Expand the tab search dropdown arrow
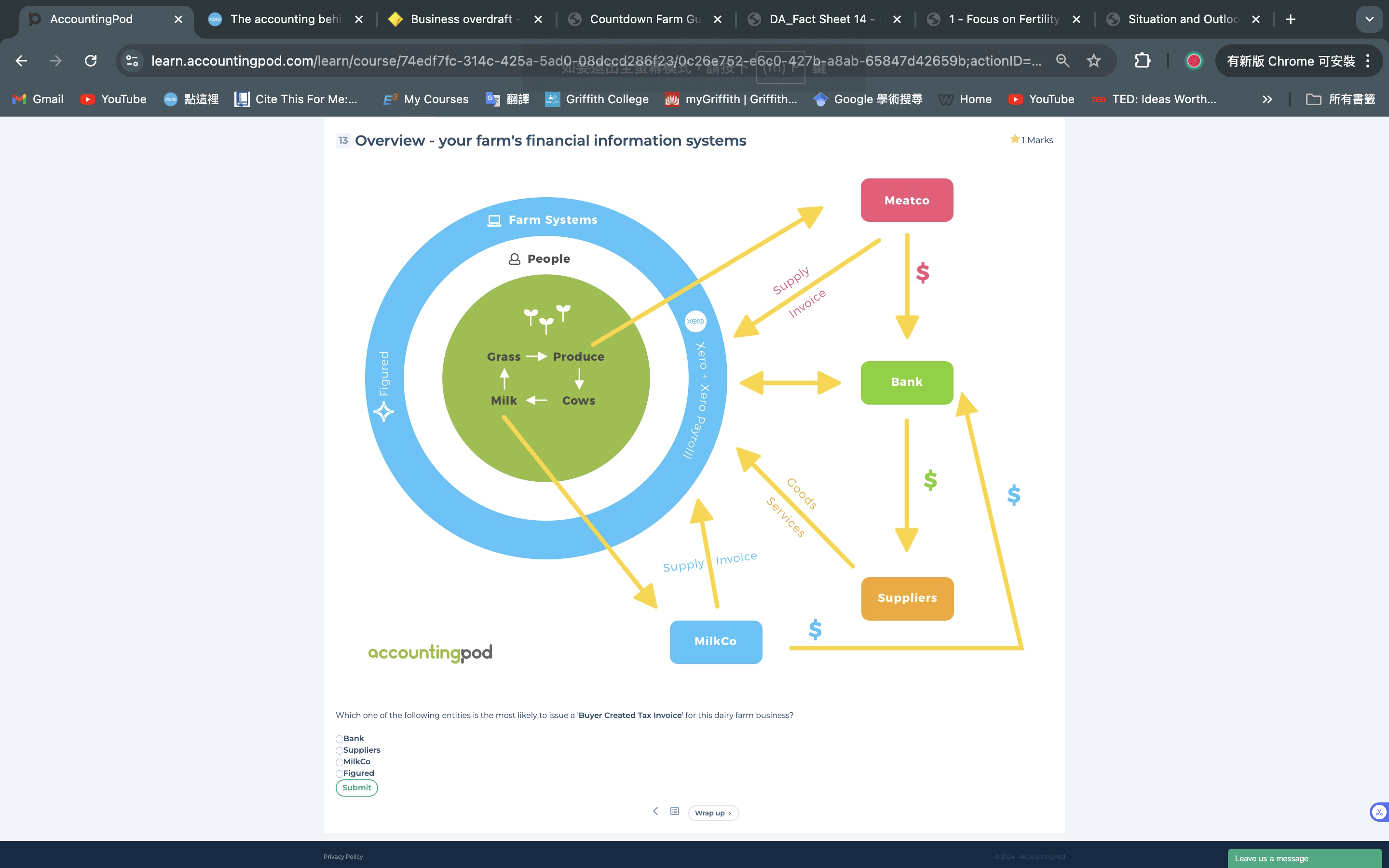The image size is (1389, 868). [x=1370, y=19]
